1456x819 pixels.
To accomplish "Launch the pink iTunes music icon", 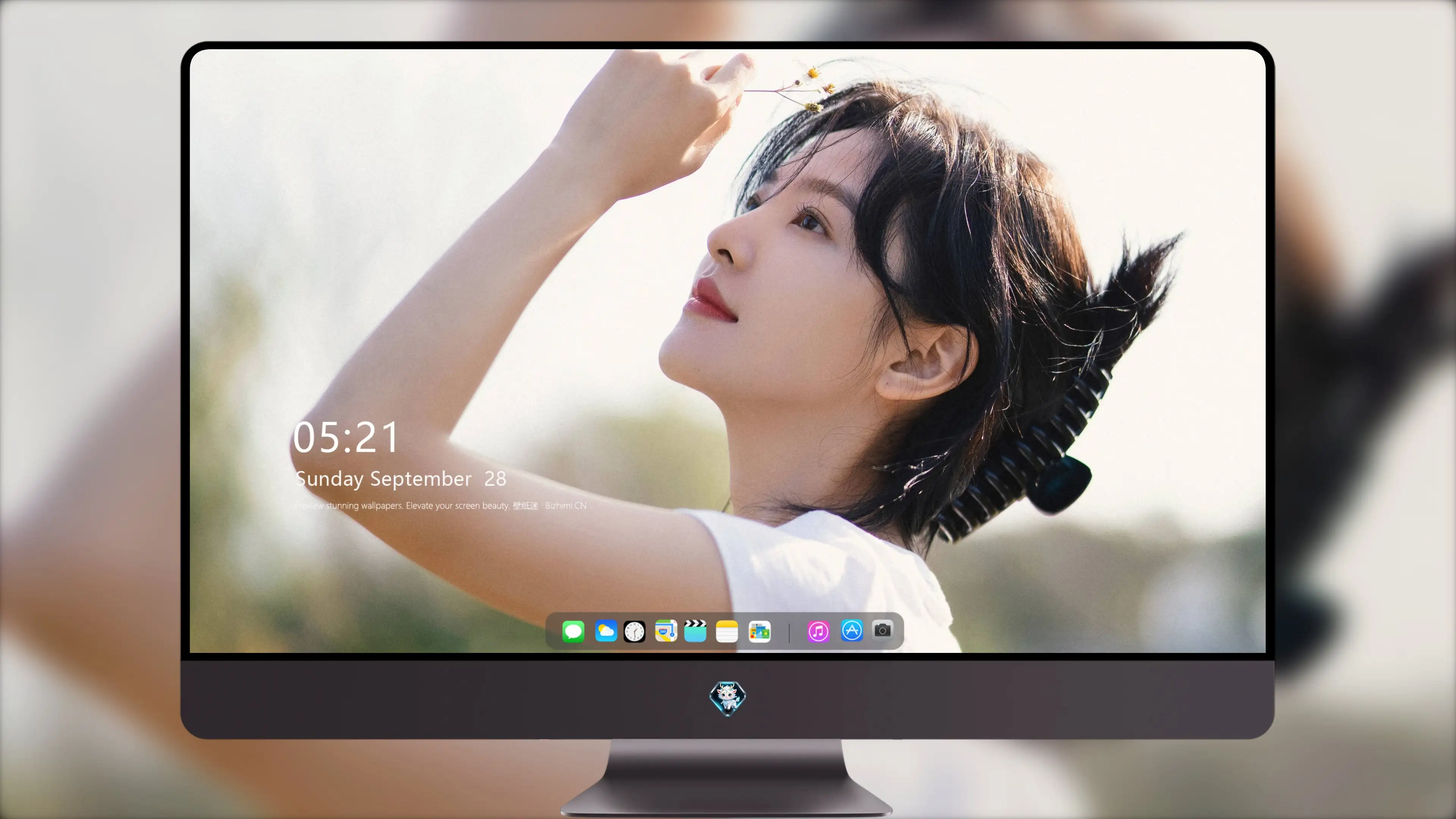I will click(x=818, y=631).
